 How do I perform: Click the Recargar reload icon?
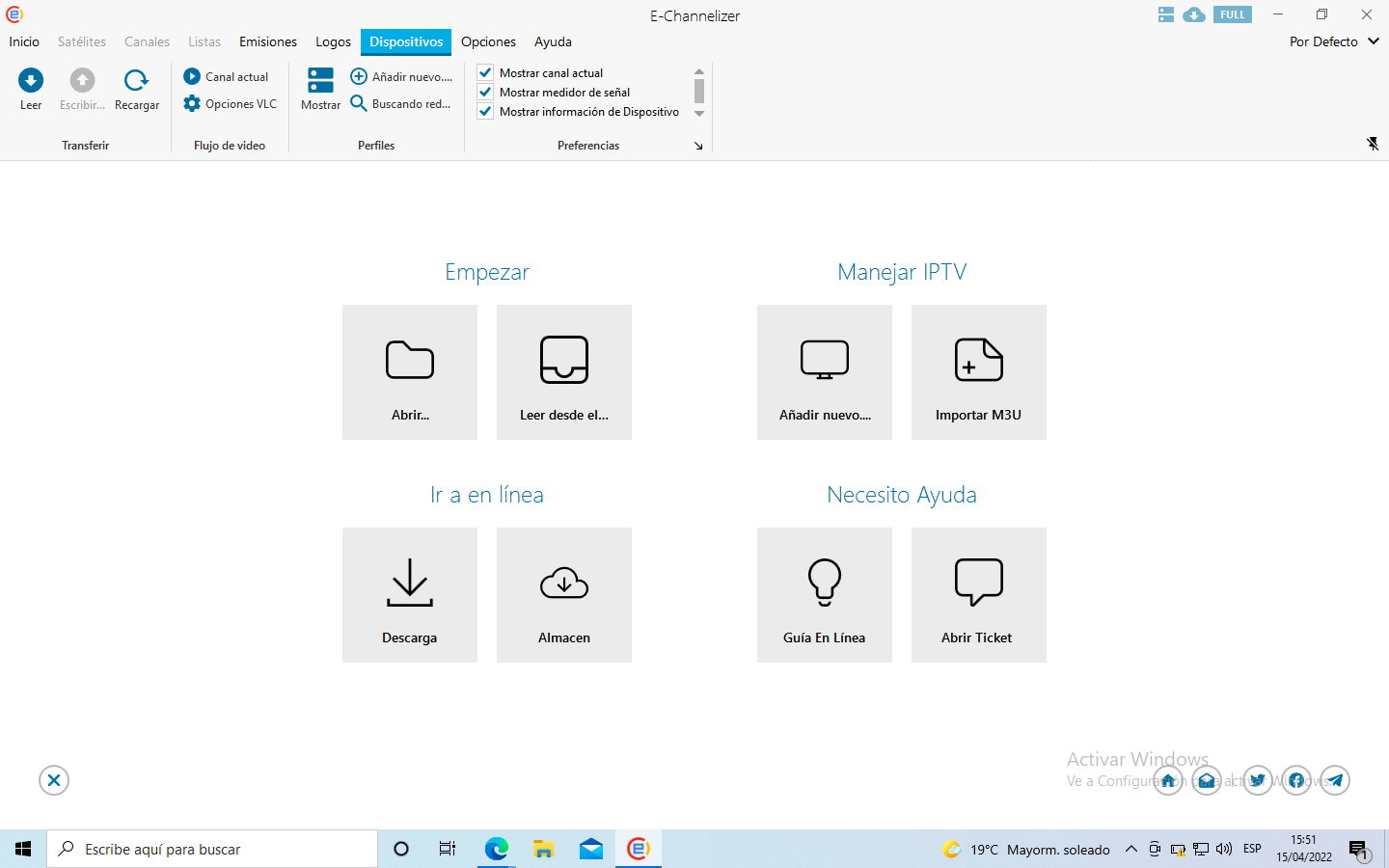tap(136, 80)
